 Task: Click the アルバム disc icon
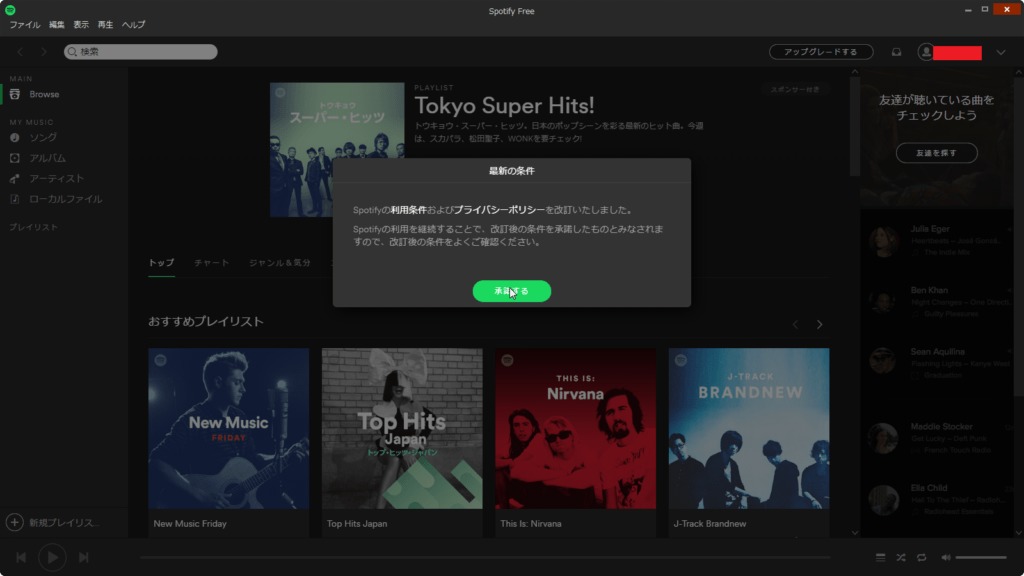pos(14,158)
